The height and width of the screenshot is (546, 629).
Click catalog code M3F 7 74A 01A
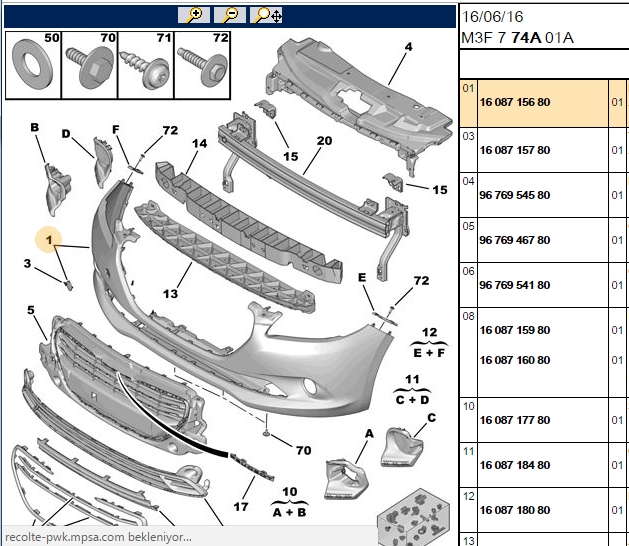tap(517, 38)
